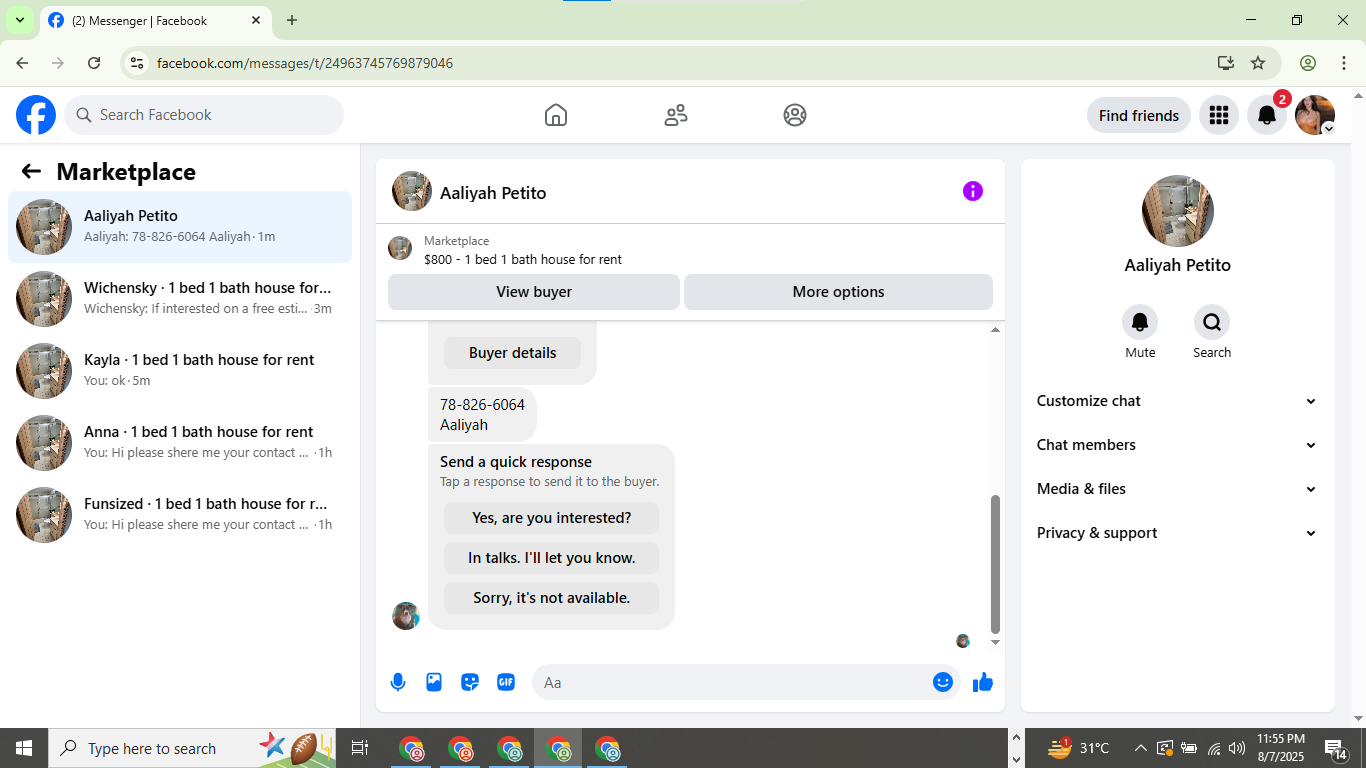
Task: Click the browser address bar URL
Action: pos(305,63)
